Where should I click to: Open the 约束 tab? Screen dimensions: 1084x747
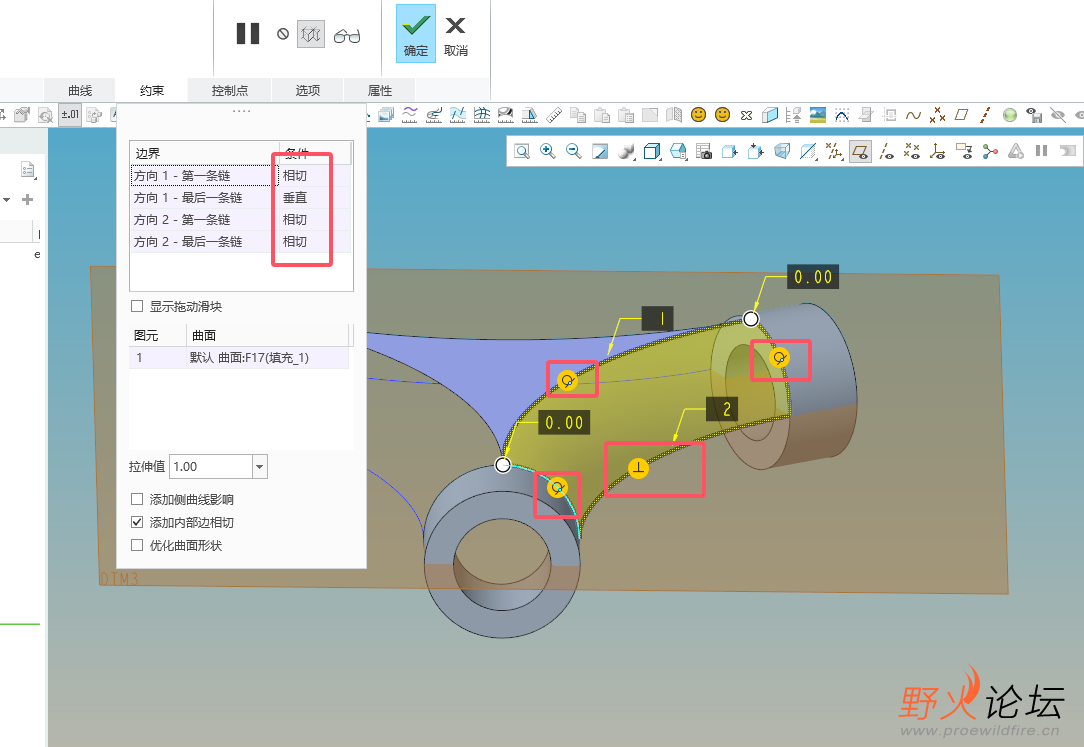[x=152, y=91]
